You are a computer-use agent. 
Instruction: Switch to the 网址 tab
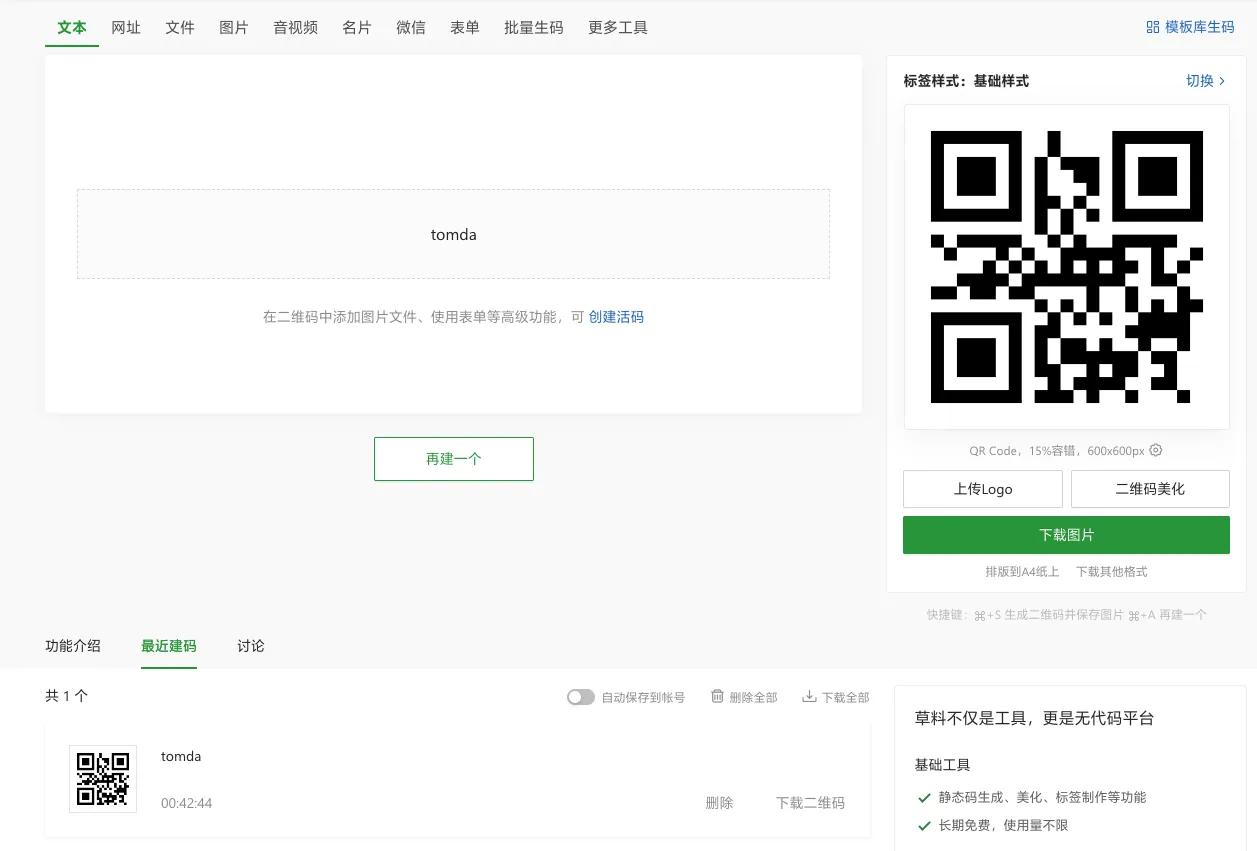point(126,27)
